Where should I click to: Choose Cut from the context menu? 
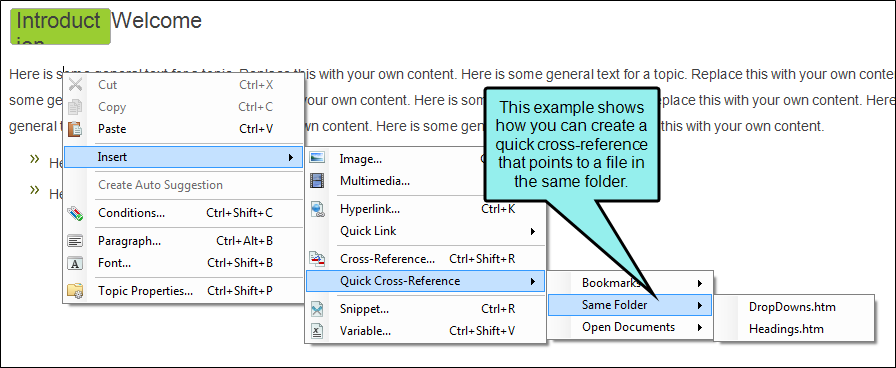pos(183,85)
